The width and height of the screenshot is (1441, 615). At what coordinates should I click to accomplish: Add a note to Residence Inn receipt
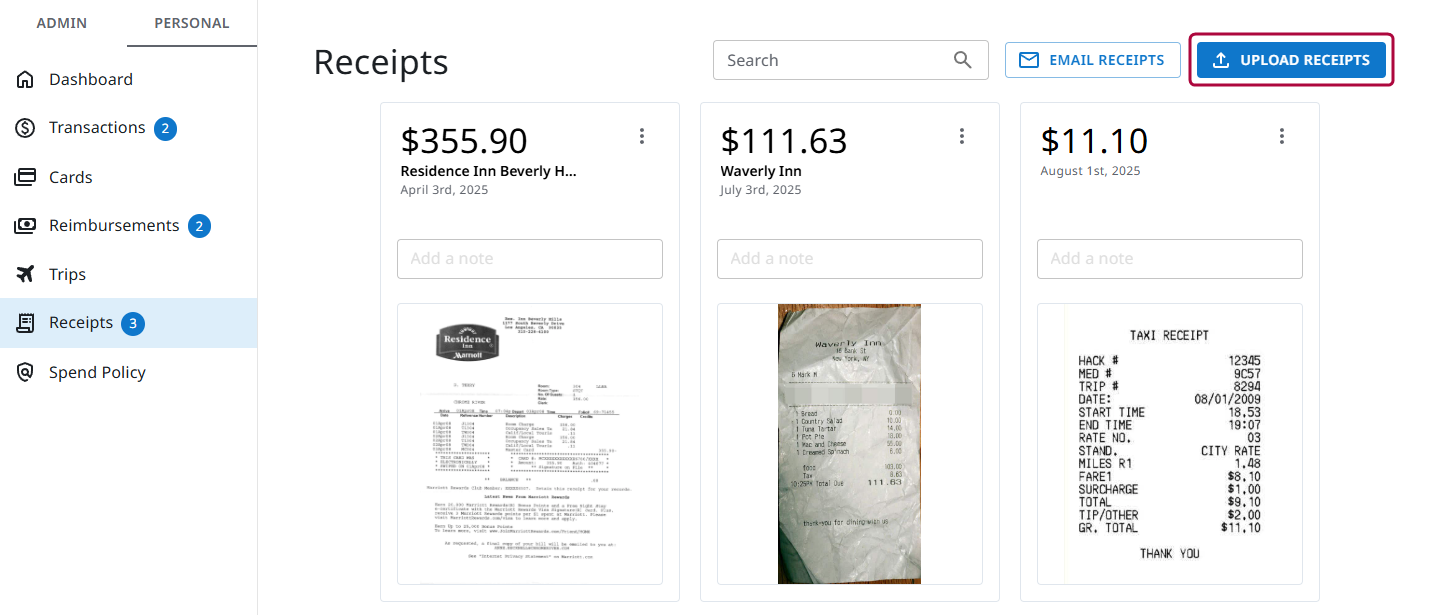(530, 259)
